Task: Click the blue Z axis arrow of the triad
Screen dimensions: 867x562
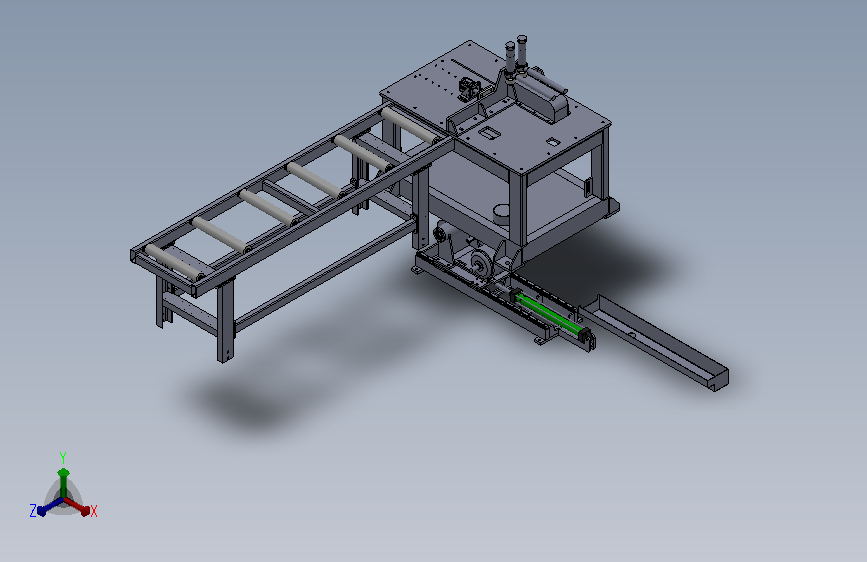Action: point(49,507)
